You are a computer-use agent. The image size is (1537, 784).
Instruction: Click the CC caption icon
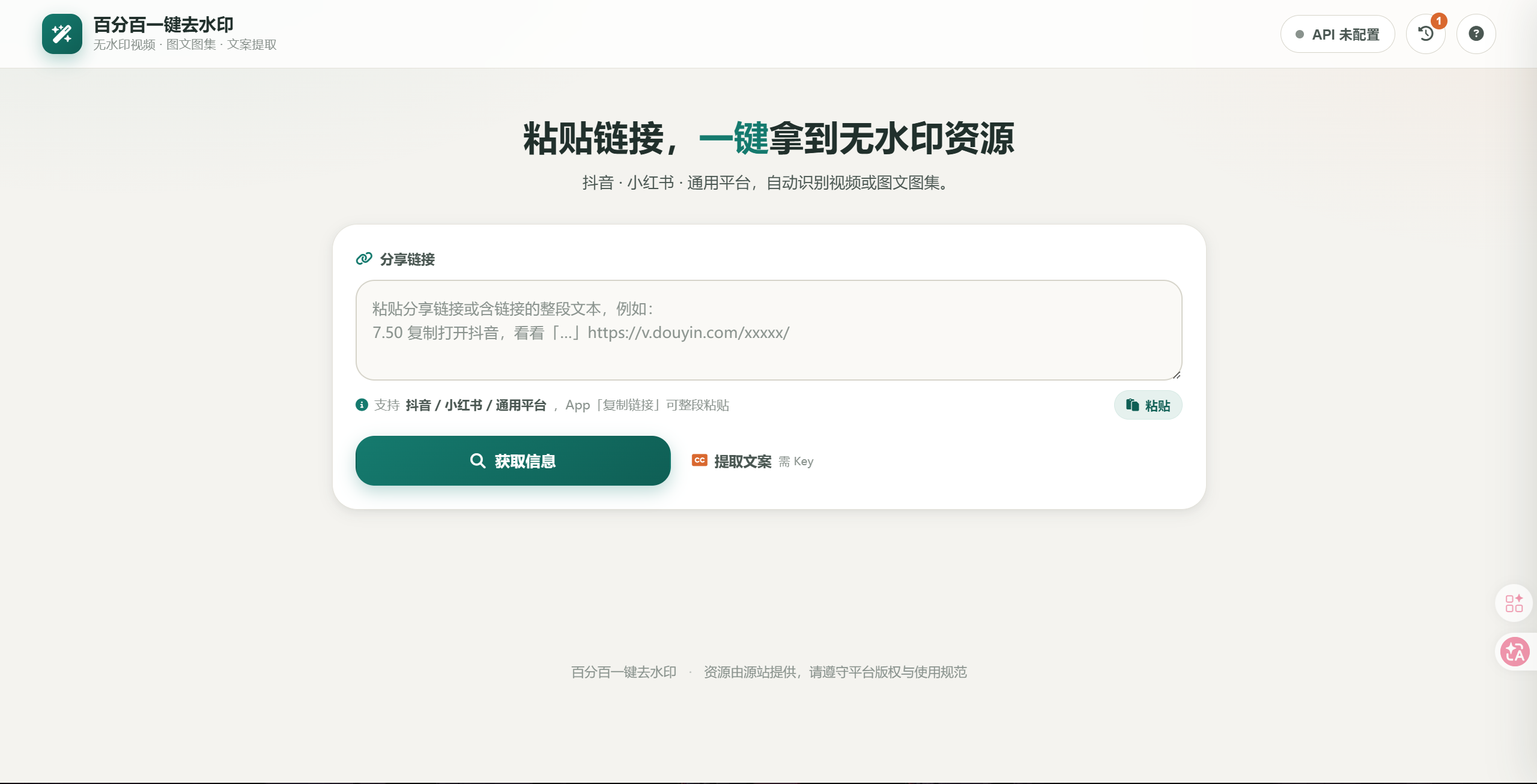(700, 460)
